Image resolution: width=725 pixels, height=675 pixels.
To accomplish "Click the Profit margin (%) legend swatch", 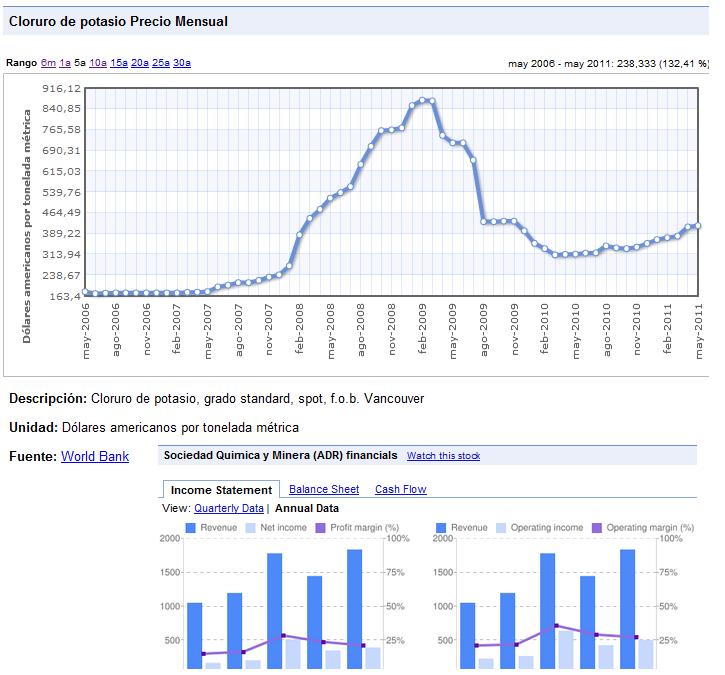I will pyautogui.click(x=320, y=528).
